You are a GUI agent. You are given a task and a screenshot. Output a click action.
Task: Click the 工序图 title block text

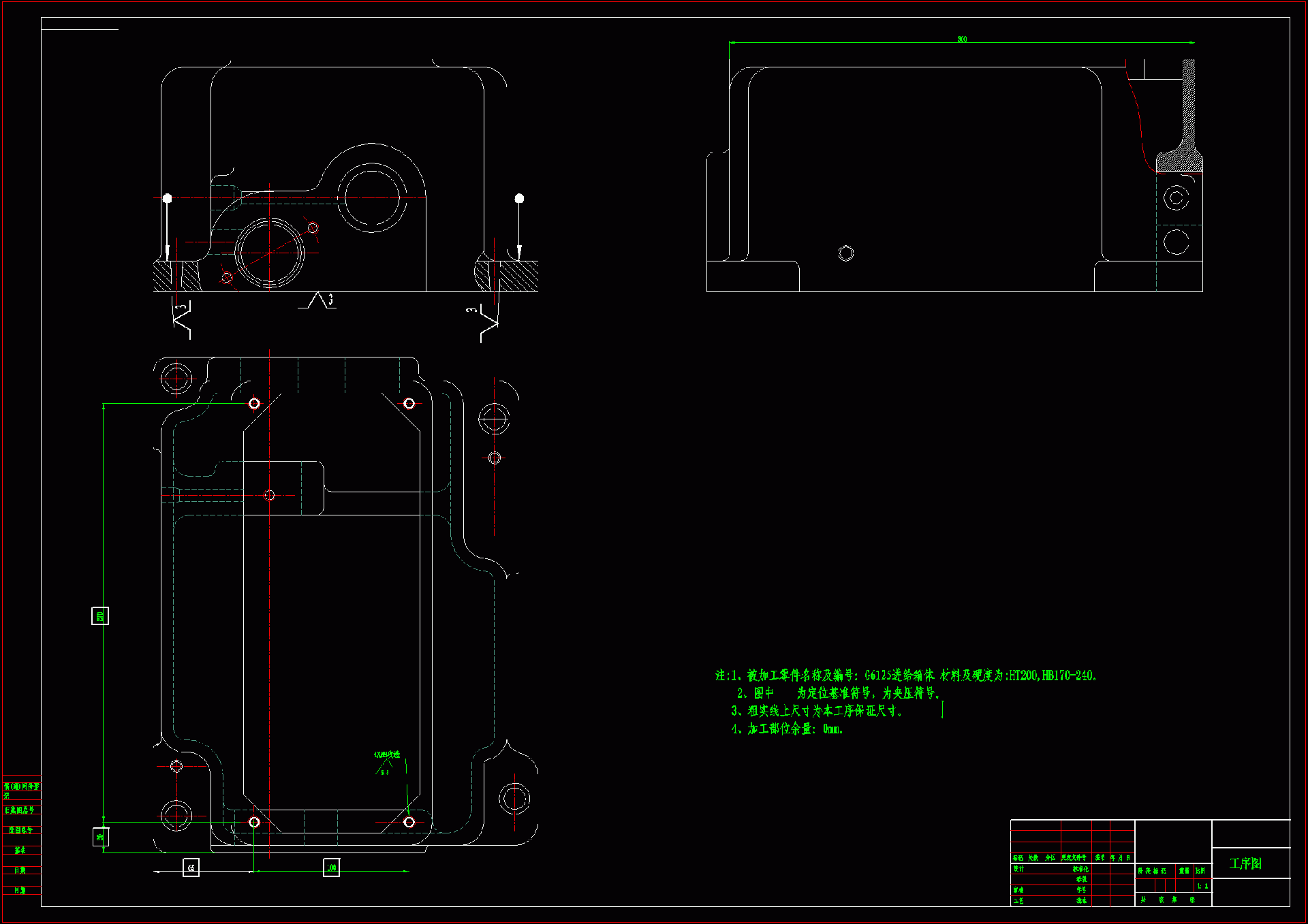pyautogui.click(x=1245, y=863)
